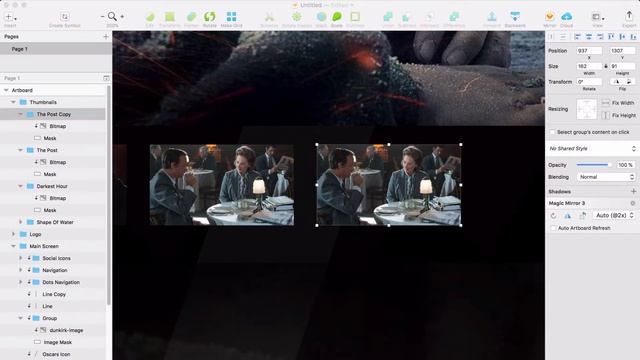Open the Auto (@2x) scale dropdown
This screenshot has width=640, height=360.
pos(614,216)
